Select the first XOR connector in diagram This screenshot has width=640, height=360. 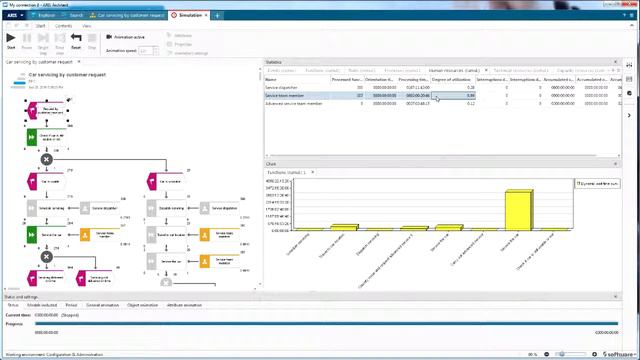tap(47, 159)
